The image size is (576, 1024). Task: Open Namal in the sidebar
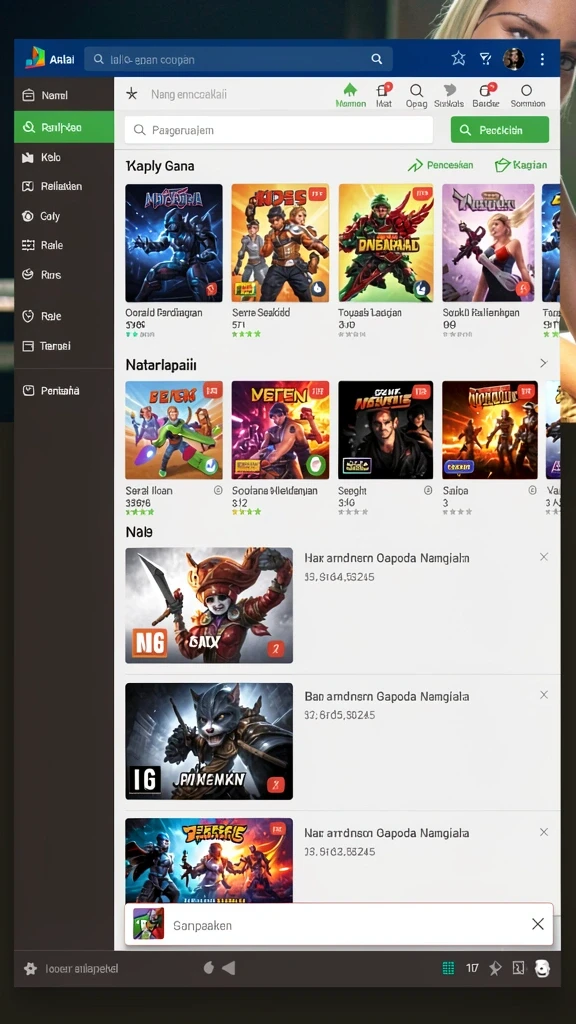[64, 95]
